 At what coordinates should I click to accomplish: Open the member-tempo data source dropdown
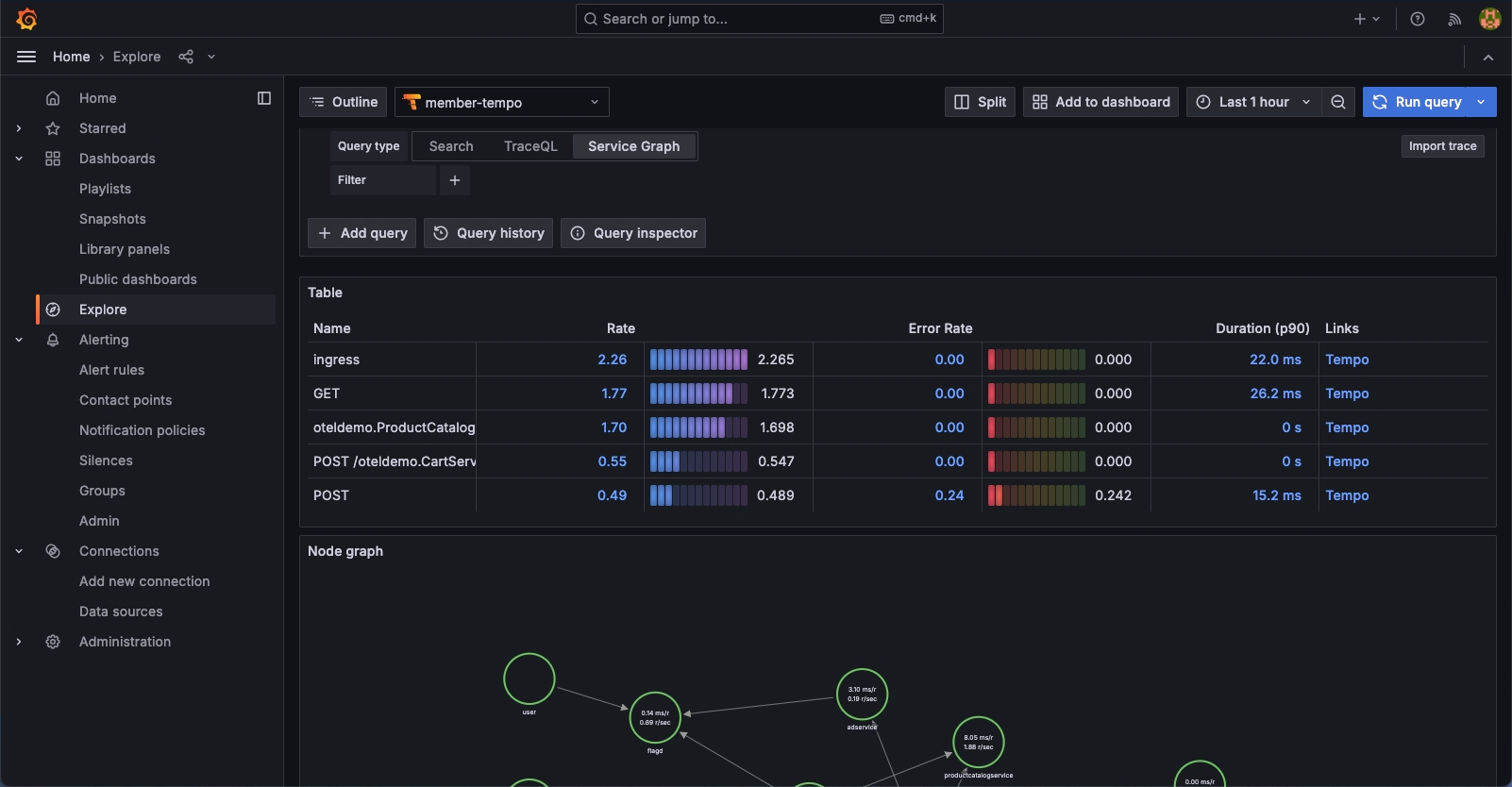(x=501, y=102)
